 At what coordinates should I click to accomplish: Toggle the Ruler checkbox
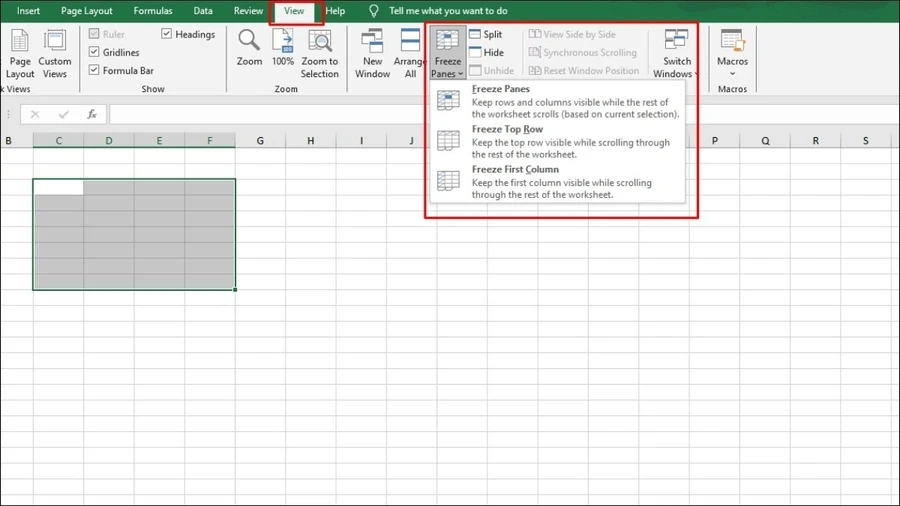coord(94,34)
